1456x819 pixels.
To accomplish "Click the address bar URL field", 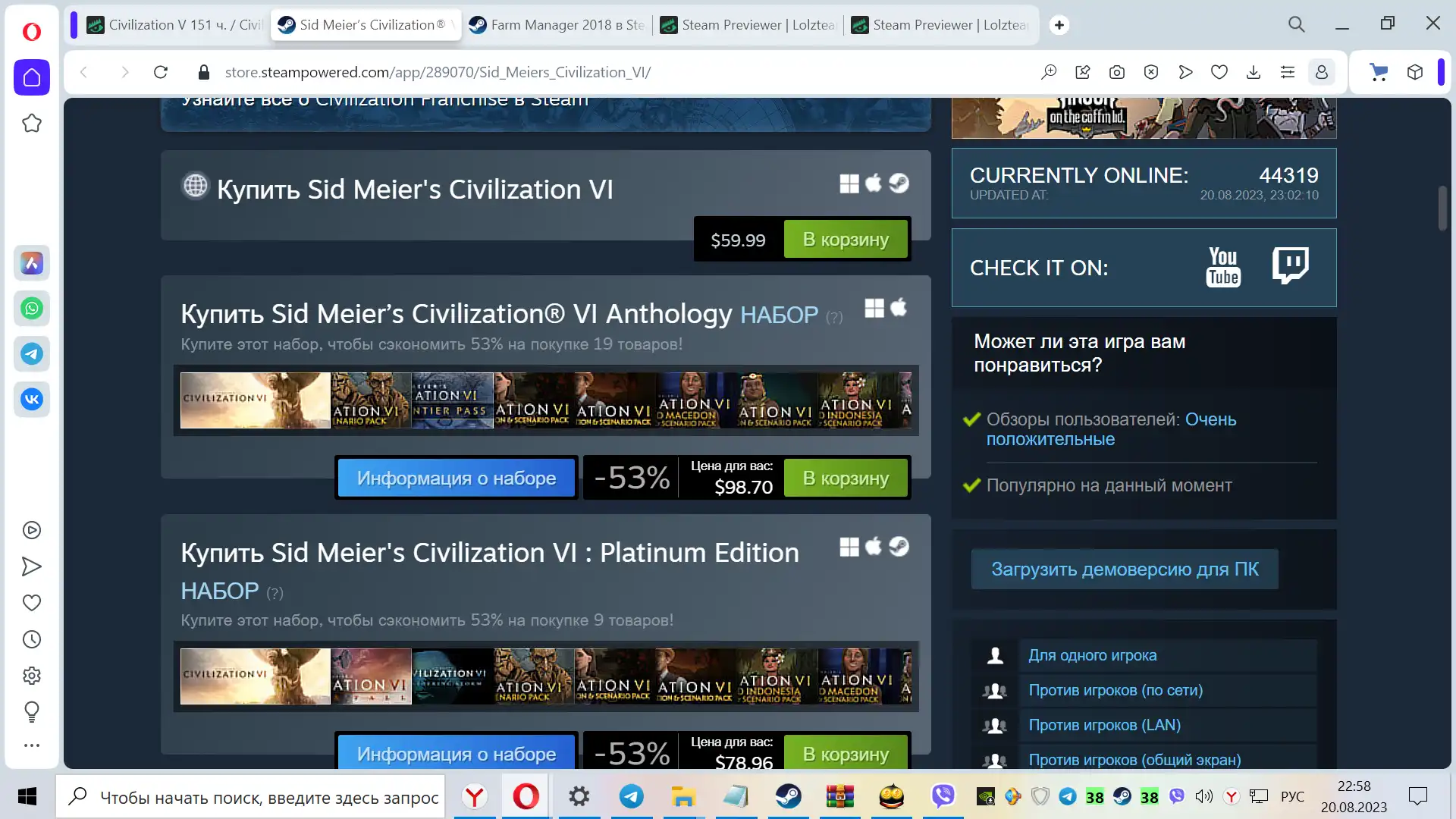I will pyautogui.click(x=622, y=72).
